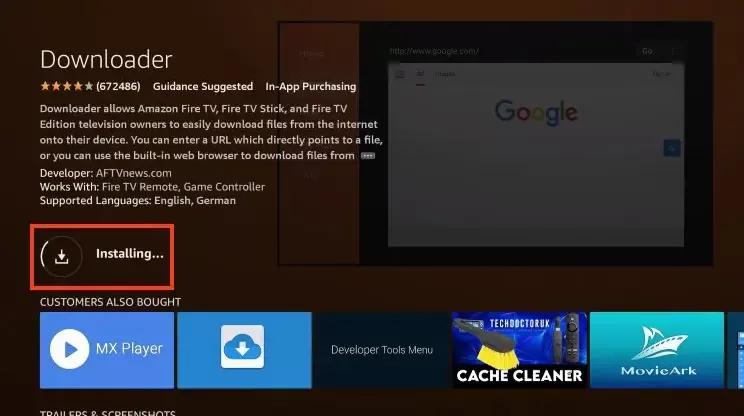The height and width of the screenshot is (416, 744).
Task: Click the search button in Google preview
Action: (x=671, y=148)
